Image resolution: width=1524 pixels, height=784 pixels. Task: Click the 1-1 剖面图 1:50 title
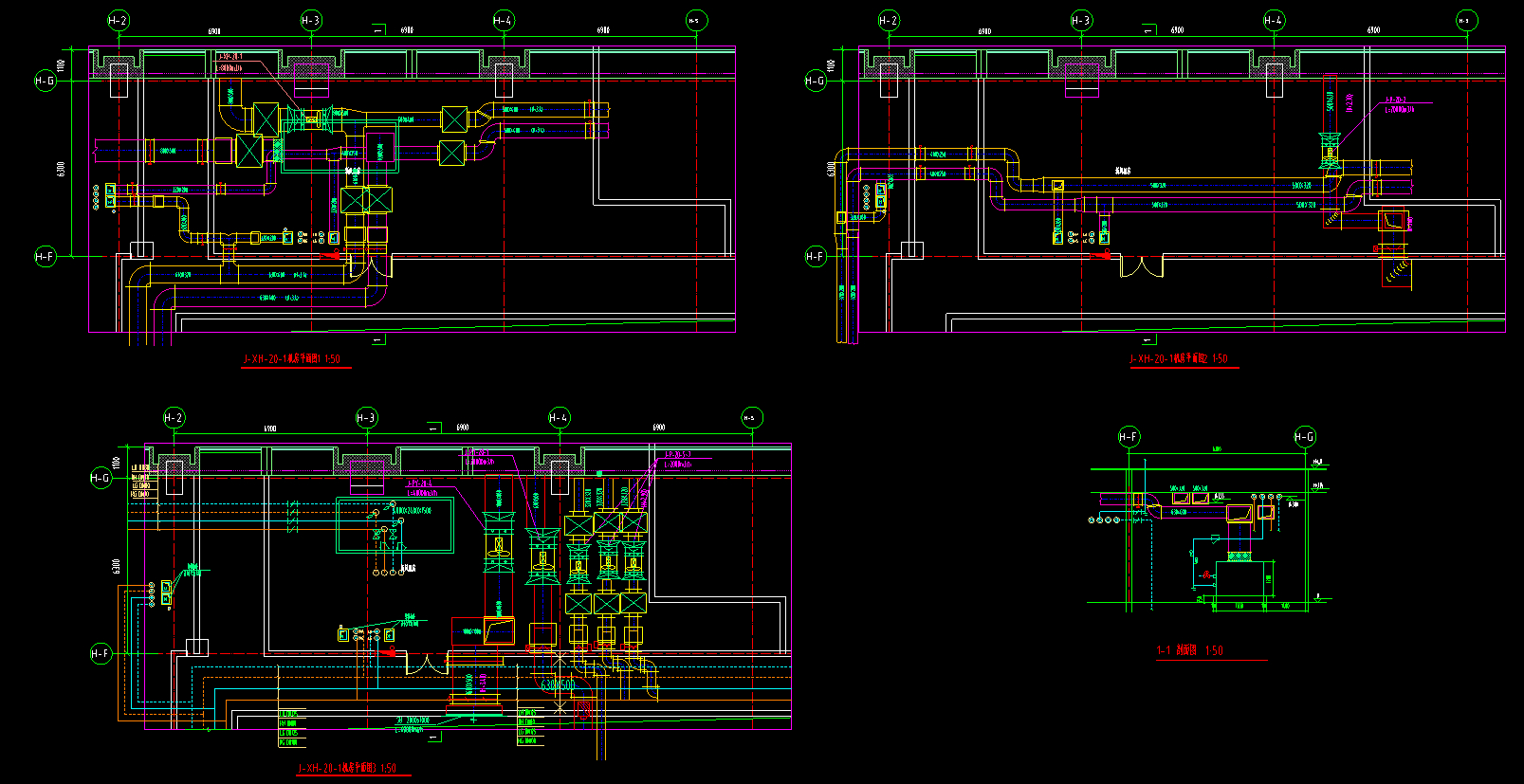1190,650
